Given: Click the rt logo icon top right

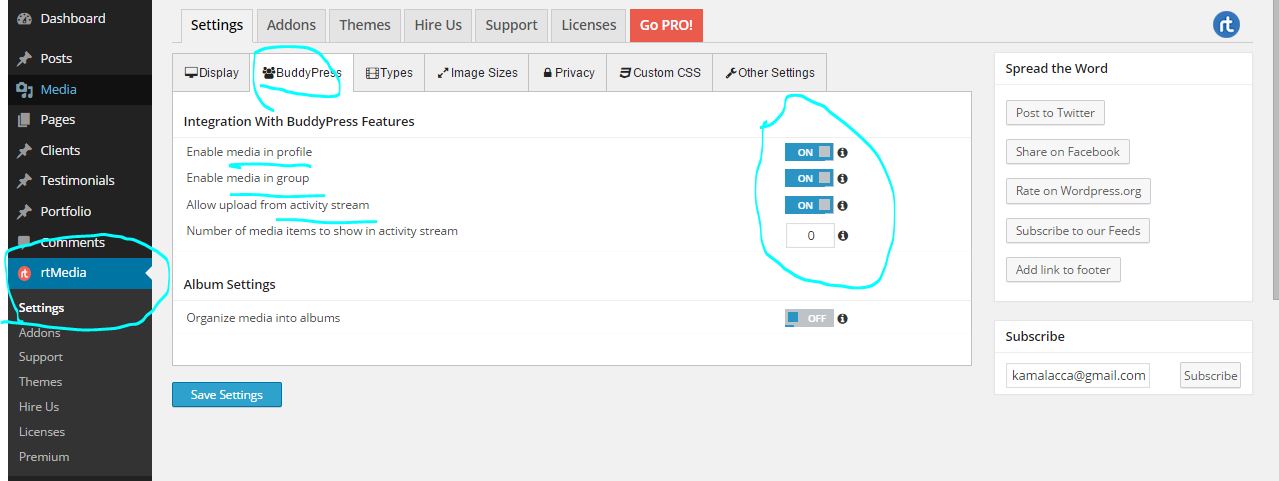Looking at the screenshot, I should [1226, 25].
